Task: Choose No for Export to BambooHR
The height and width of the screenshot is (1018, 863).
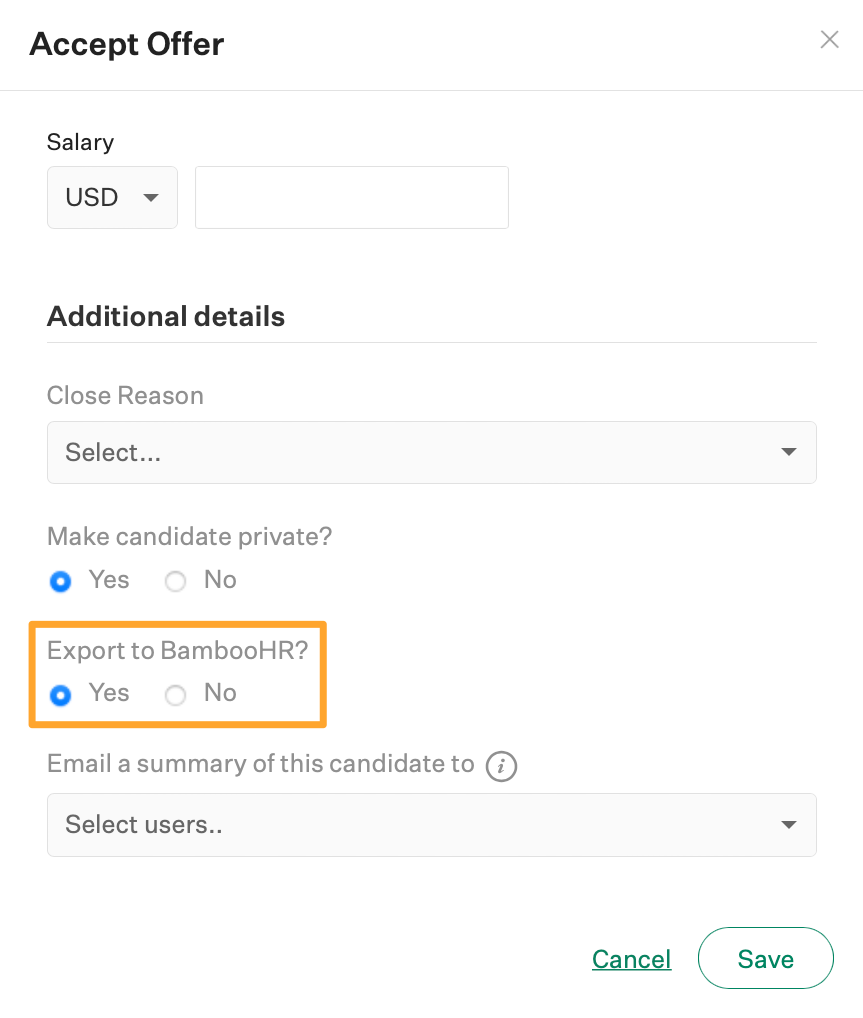Action: (x=176, y=694)
